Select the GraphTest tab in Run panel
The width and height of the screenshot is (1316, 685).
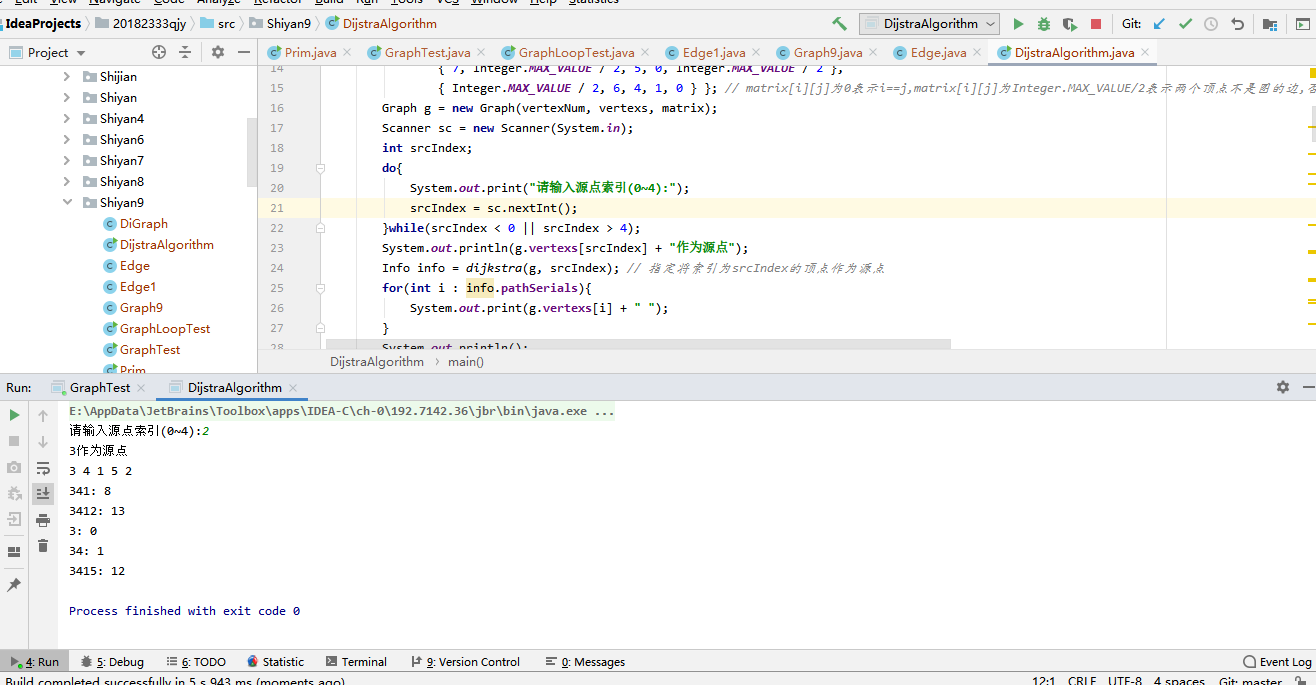(99, 387)
